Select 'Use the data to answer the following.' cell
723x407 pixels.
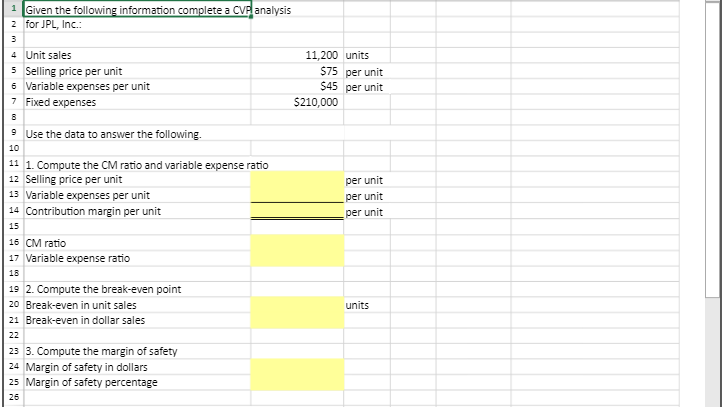coord(137,134)
